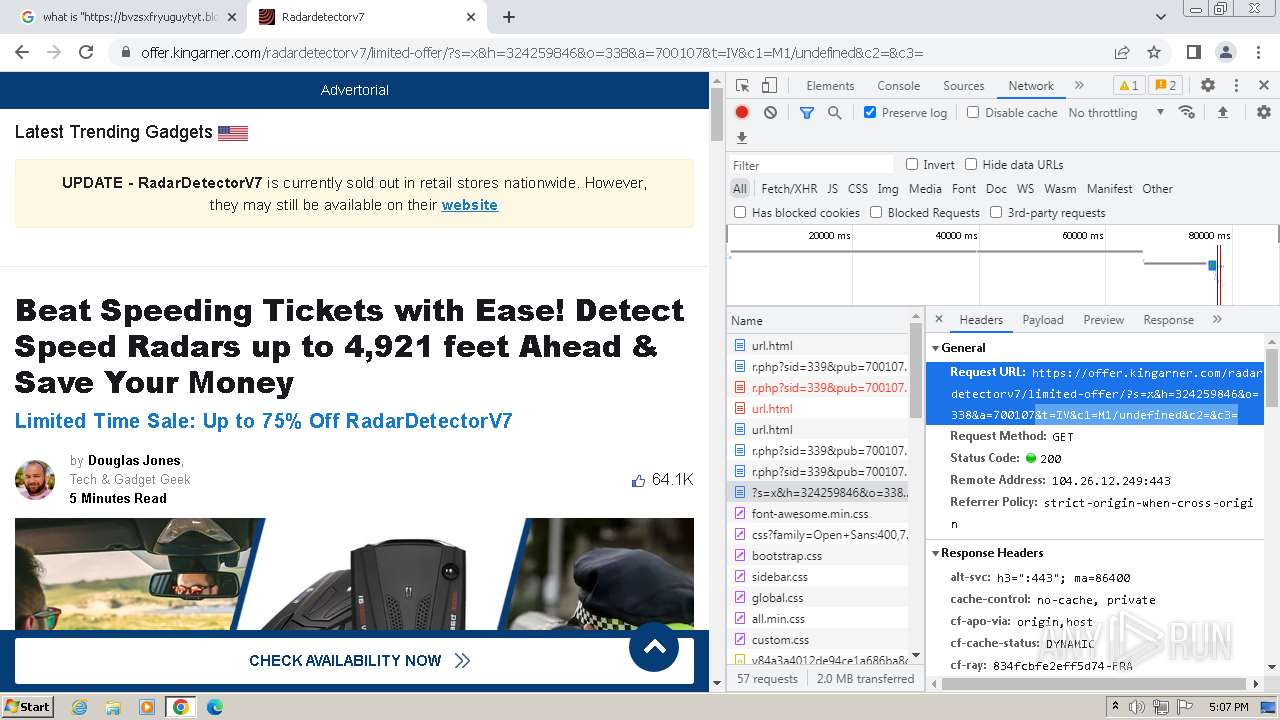Open the Preview tab
Image resolution: width=1280 pixels, height=720 pixels.
(x=1103, y=320)
